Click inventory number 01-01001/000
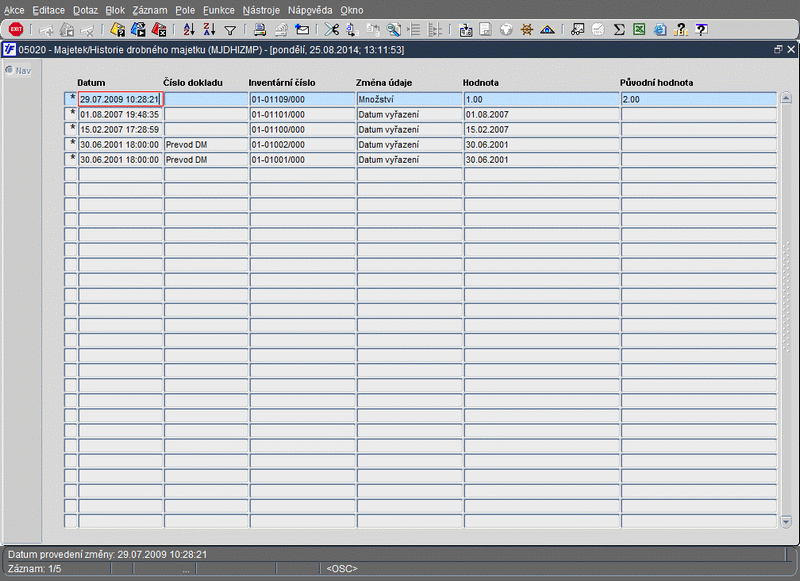Viewport: 800px width, 581px height. tap(302, 159)
